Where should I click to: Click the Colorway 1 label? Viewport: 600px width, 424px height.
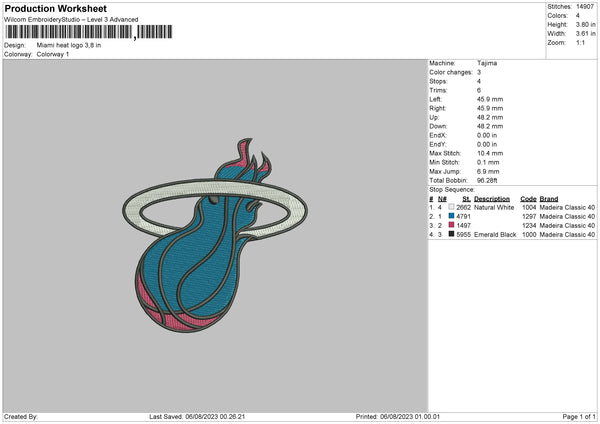[53, 54]
